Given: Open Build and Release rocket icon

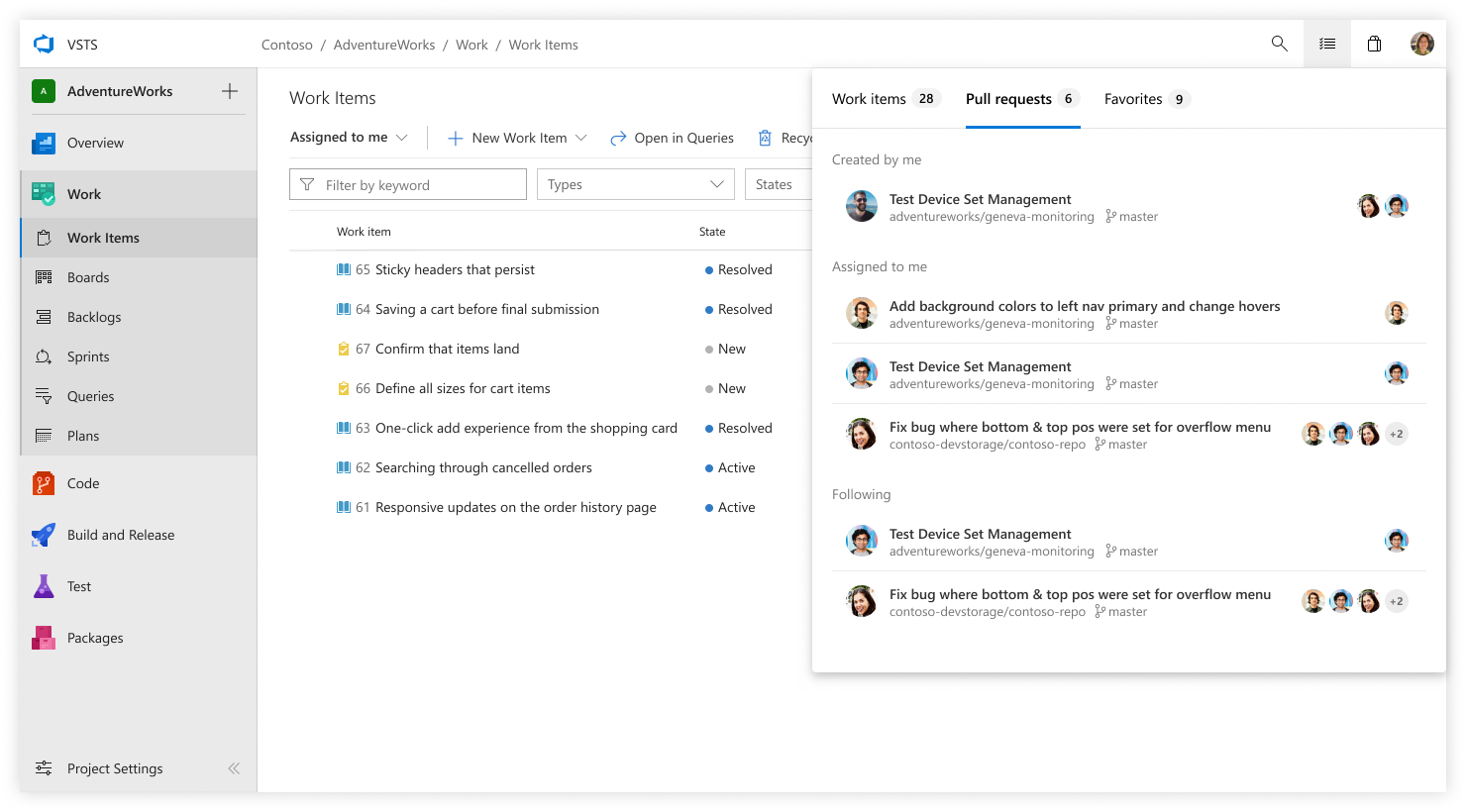Looking at the screenshot, I should tap(44, 535).
